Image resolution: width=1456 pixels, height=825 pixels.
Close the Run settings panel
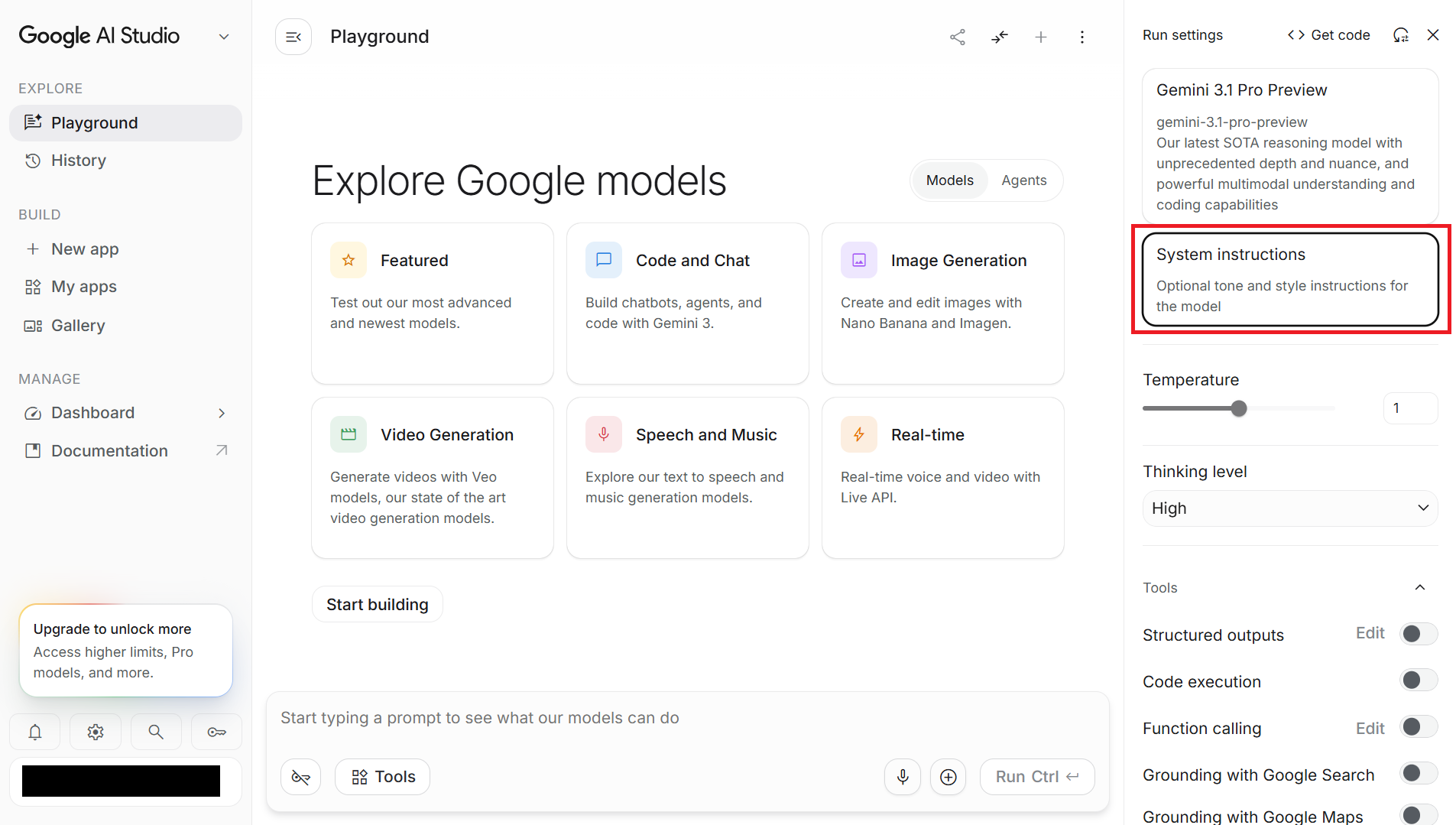point(1433,35)
